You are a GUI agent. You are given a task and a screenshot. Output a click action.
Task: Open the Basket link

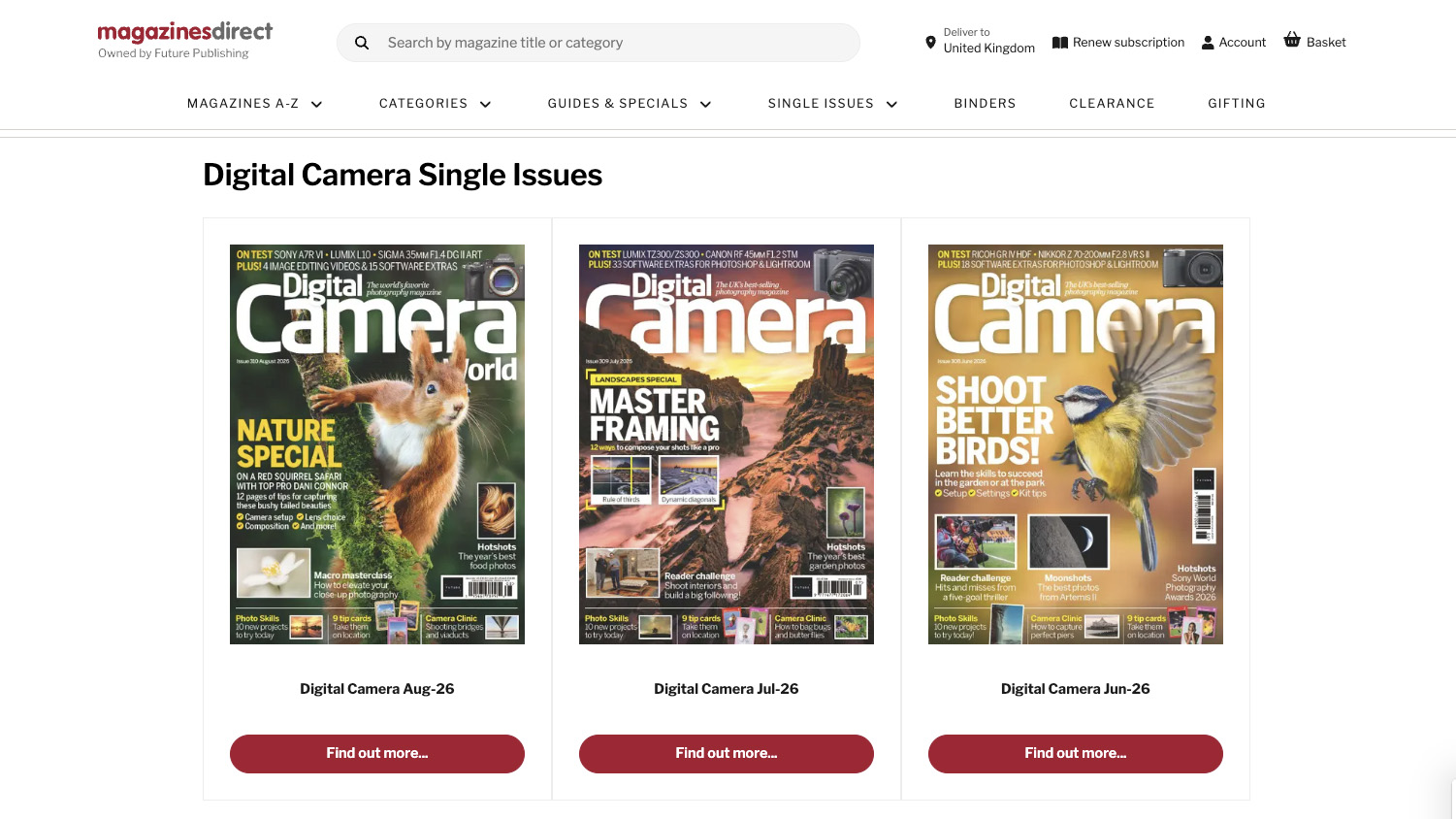point(1314,42)
